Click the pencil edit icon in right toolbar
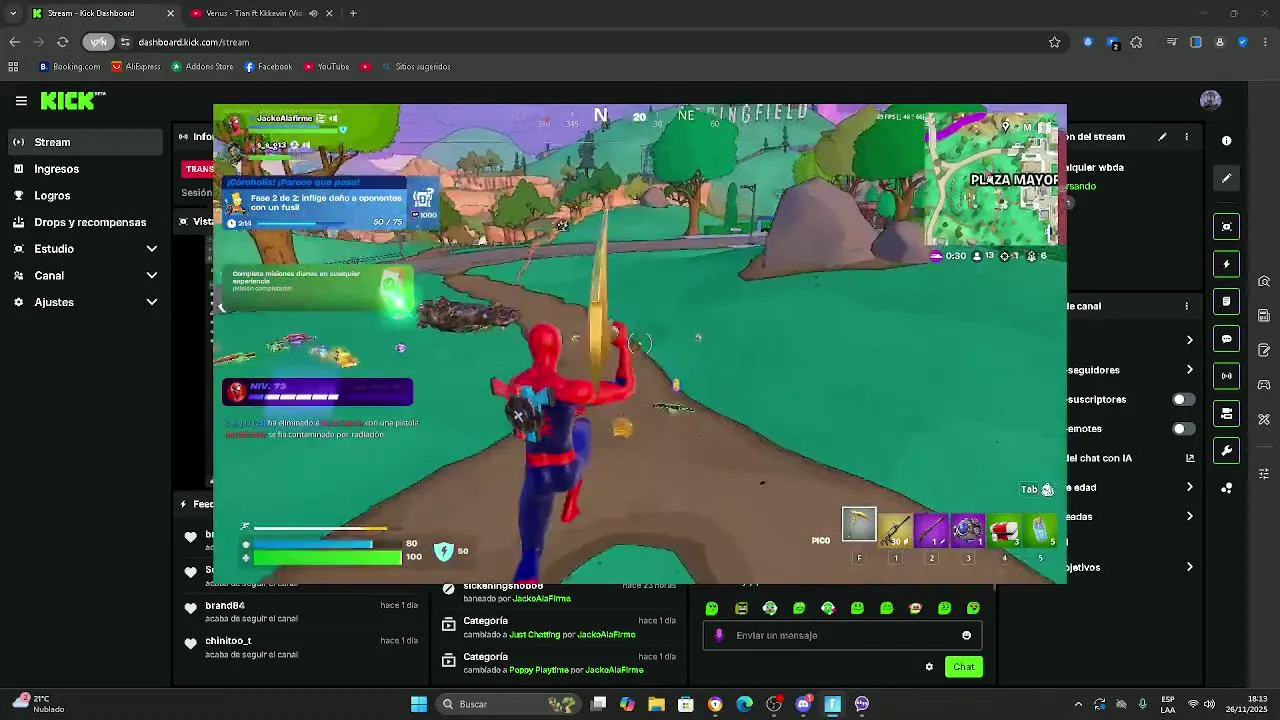 (1226, 178)
